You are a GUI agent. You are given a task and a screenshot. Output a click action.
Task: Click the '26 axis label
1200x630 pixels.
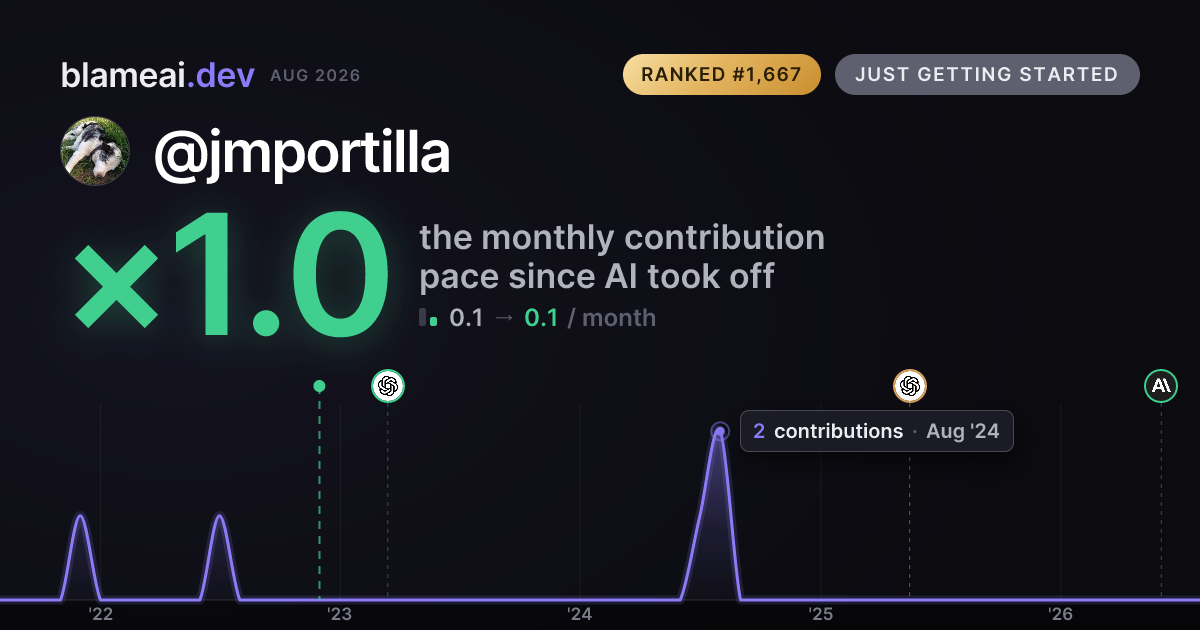point(1061,613)
